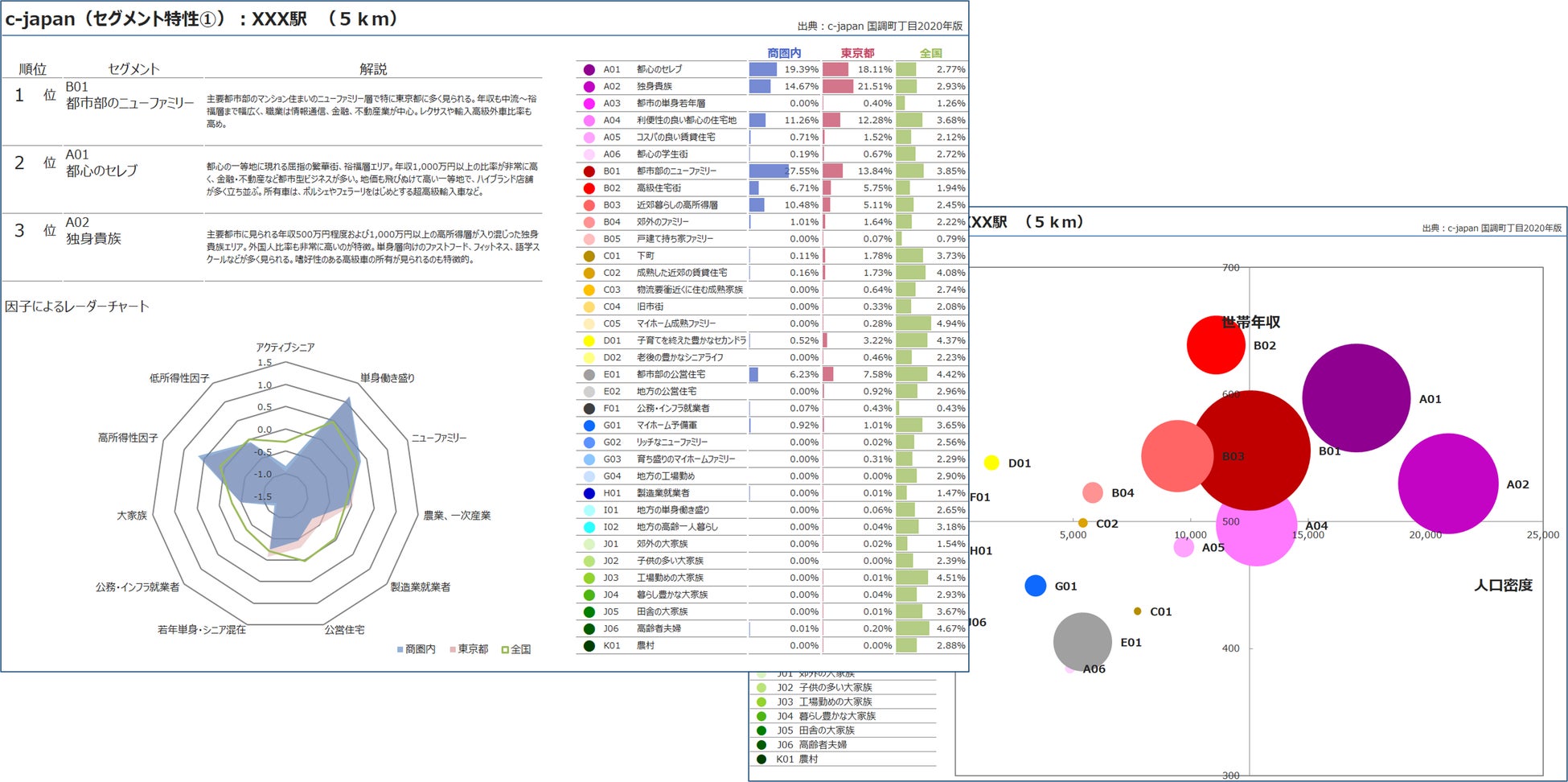The height and width of the screenshot is (782, 1568).
Task: Click the 解説 column header
Action: tap(373, 69)
